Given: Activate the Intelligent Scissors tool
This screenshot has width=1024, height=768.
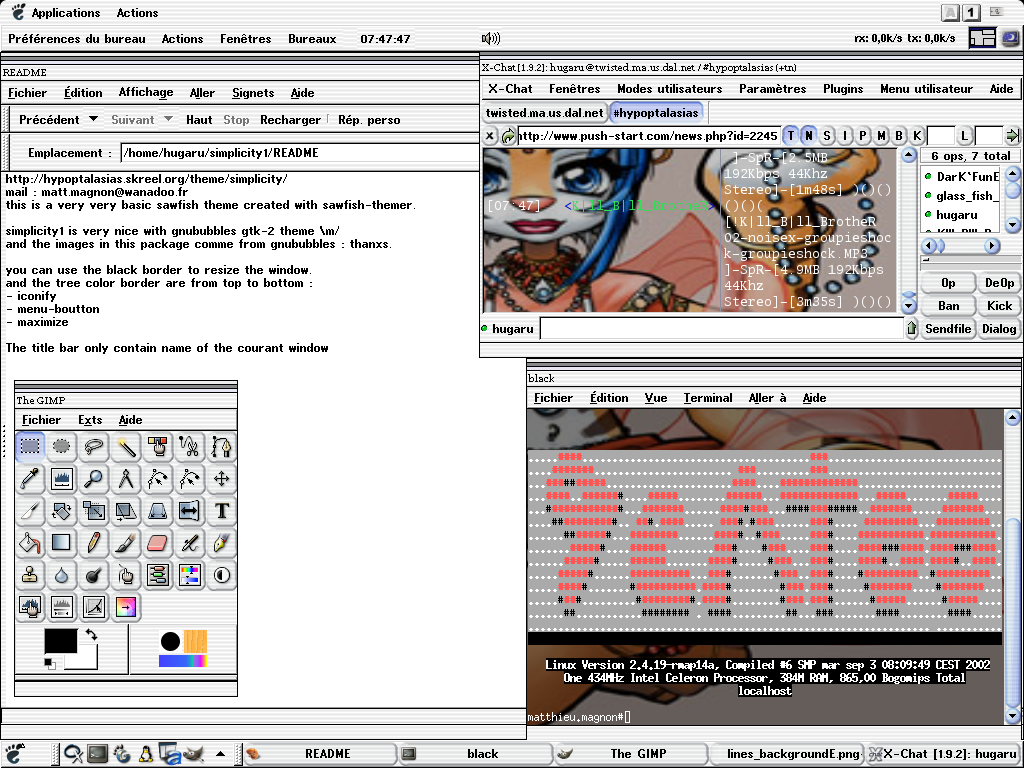Looking at the screenshot, I should [189, 447].
